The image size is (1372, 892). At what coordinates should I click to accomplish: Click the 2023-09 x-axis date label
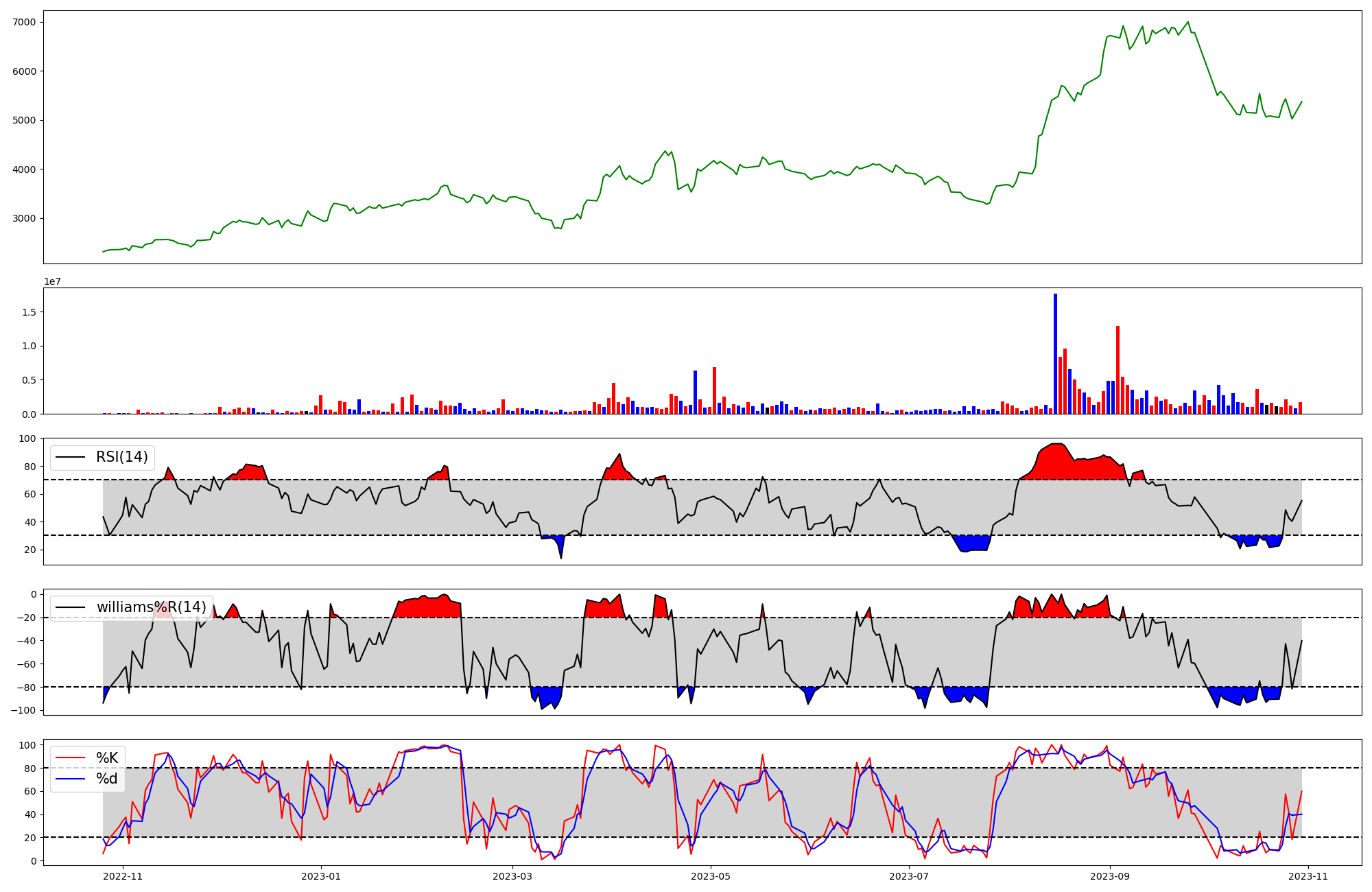1110,876
